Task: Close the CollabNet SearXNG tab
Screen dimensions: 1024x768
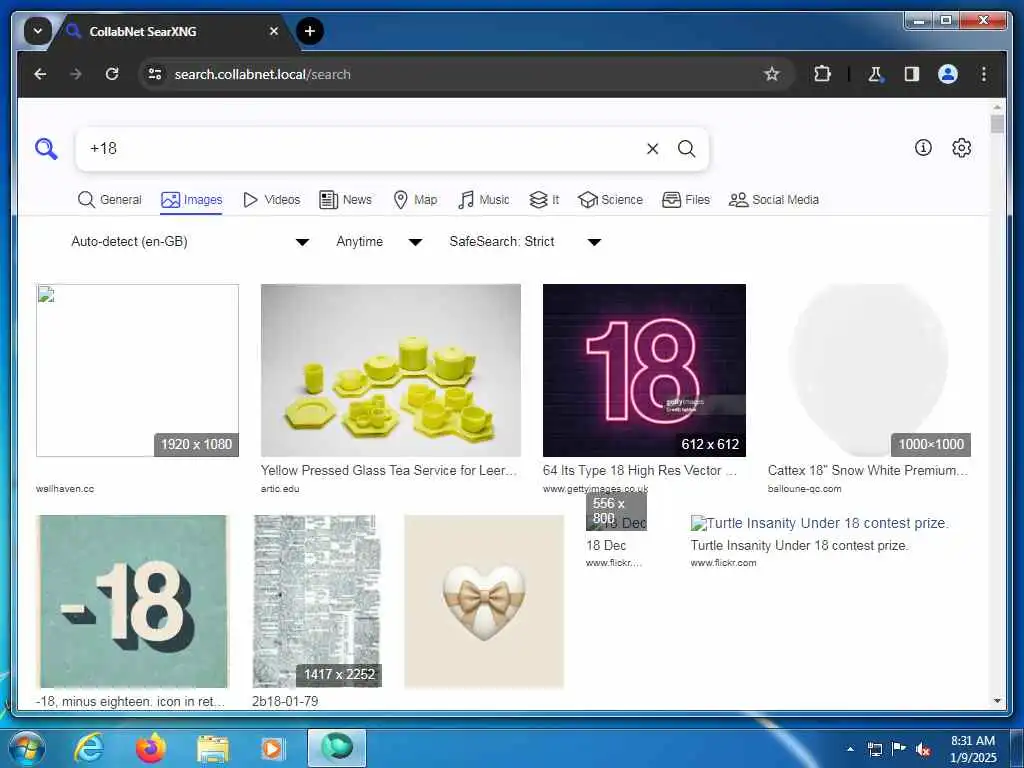Action: point(274,31)
